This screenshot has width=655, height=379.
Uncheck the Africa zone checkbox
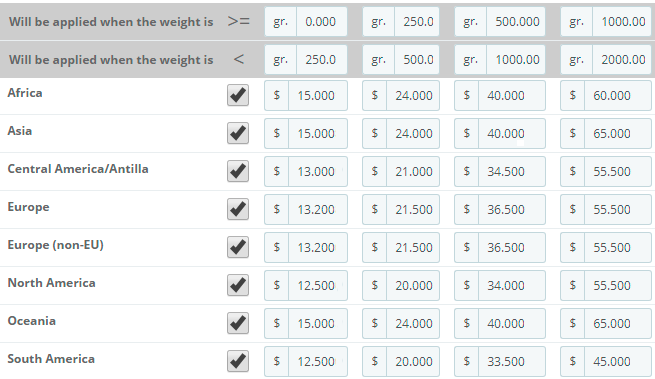(x=238, y=95)
